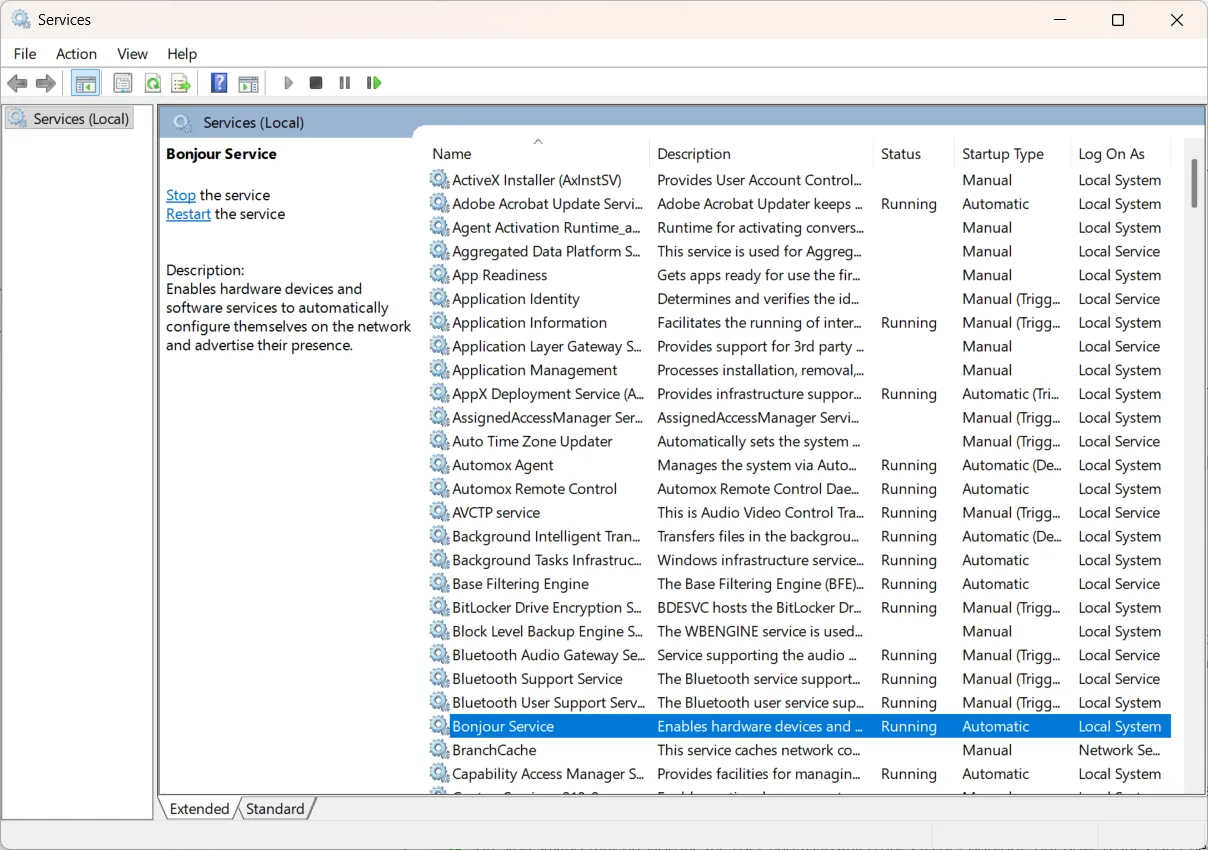Image resolution: width=1208 pixels, height=850 pixels.
Task: Click gear icon beside BranchCache
Action: pos(439,749)
